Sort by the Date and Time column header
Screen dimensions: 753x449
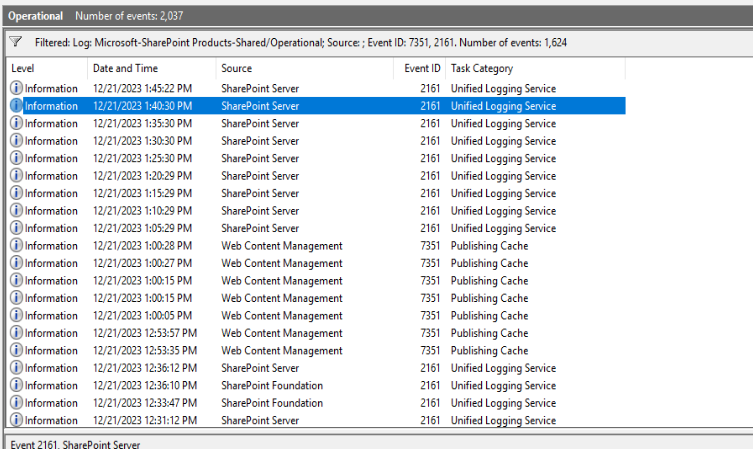point(152,68)
